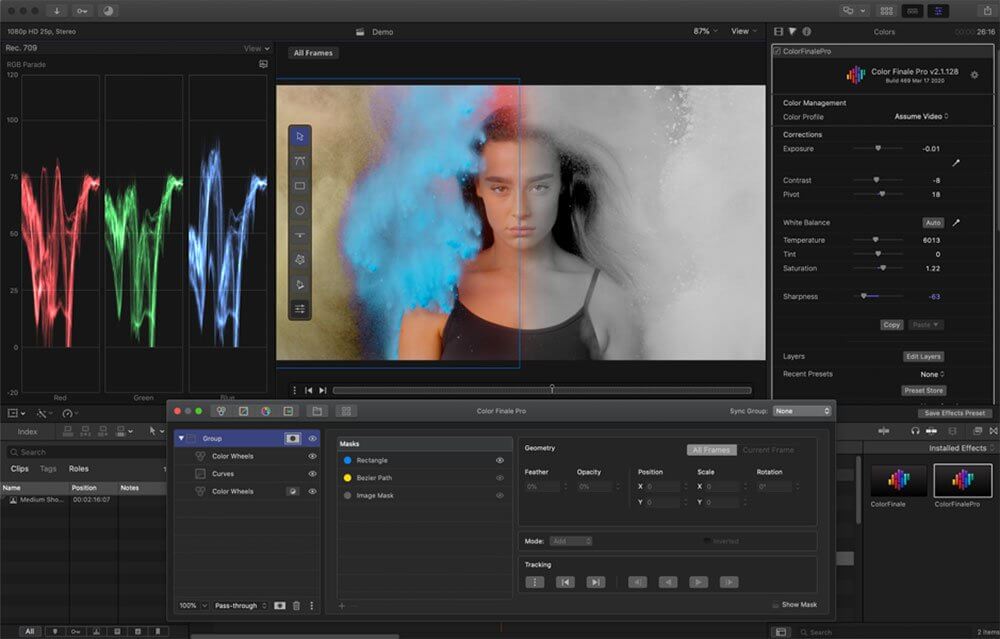Add a new mask with plus icon

coord(341,606)
